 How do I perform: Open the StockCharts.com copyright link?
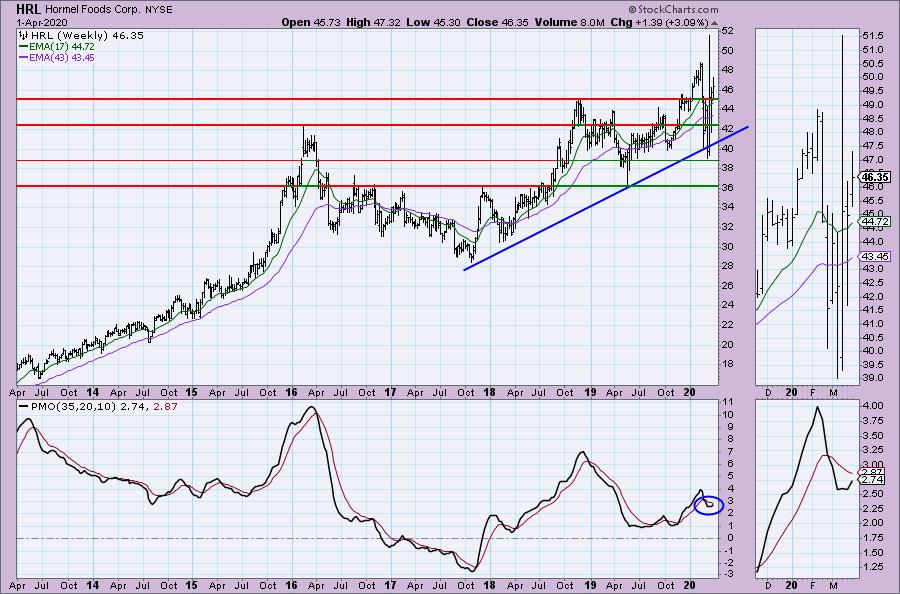(x=673, y=9)
